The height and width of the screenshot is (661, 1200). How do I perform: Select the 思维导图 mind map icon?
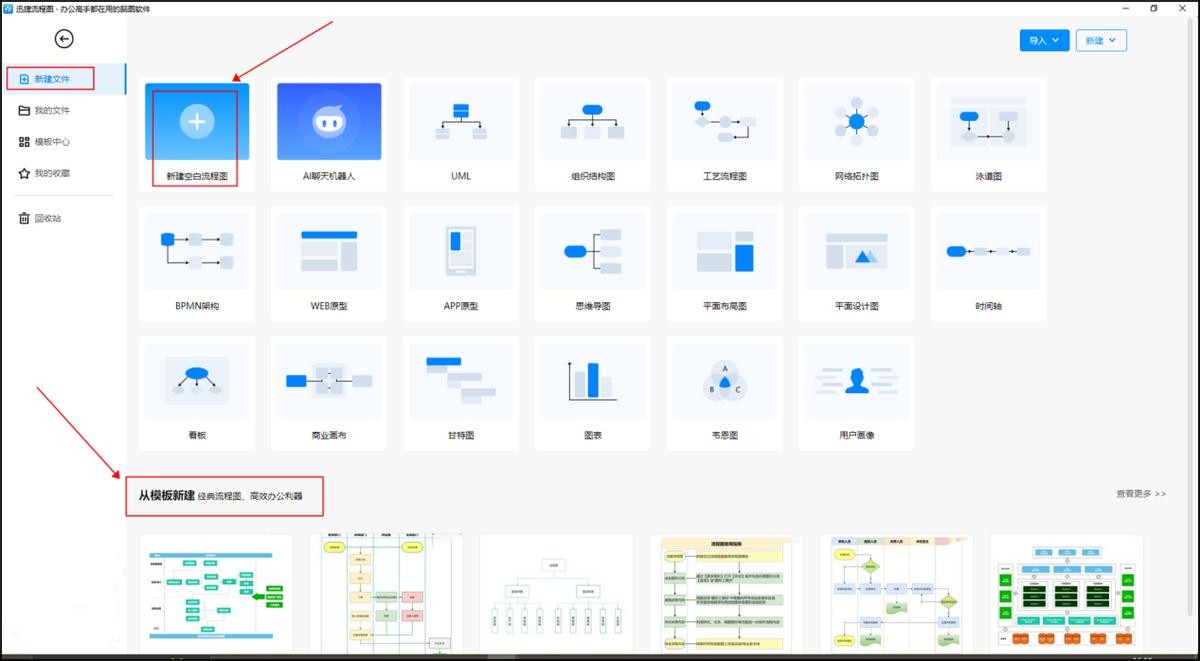(x=592, y=252)
